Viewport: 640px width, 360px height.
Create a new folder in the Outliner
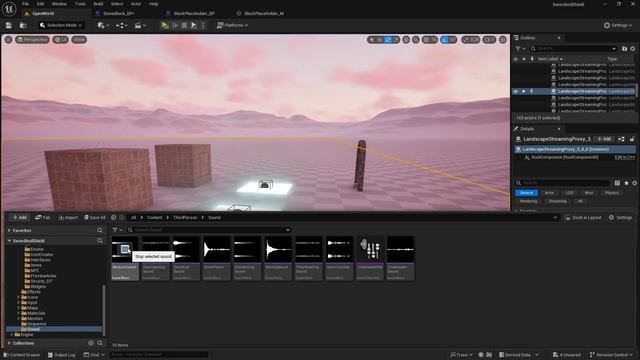coord(624,49)
